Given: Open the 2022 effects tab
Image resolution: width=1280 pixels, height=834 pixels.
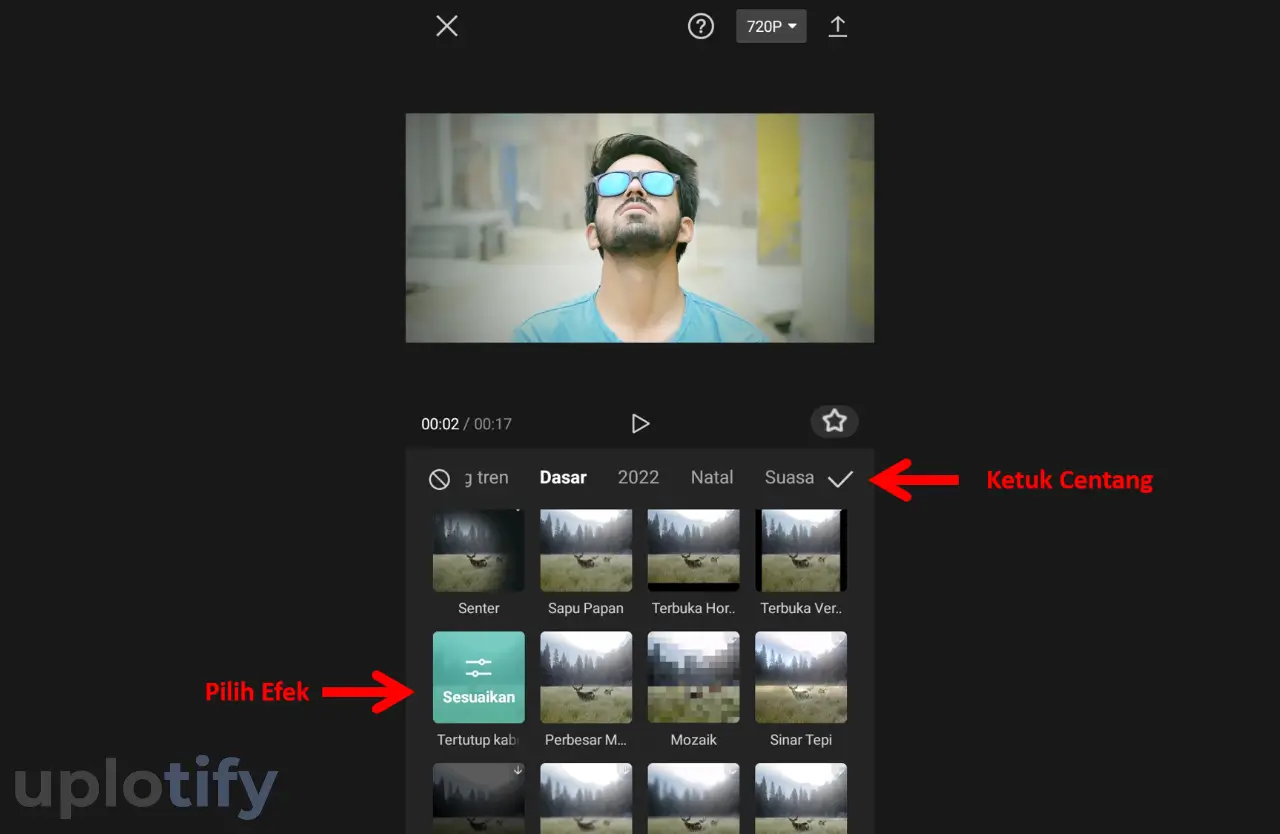Looking at the screenshot, I should (638, 478).
